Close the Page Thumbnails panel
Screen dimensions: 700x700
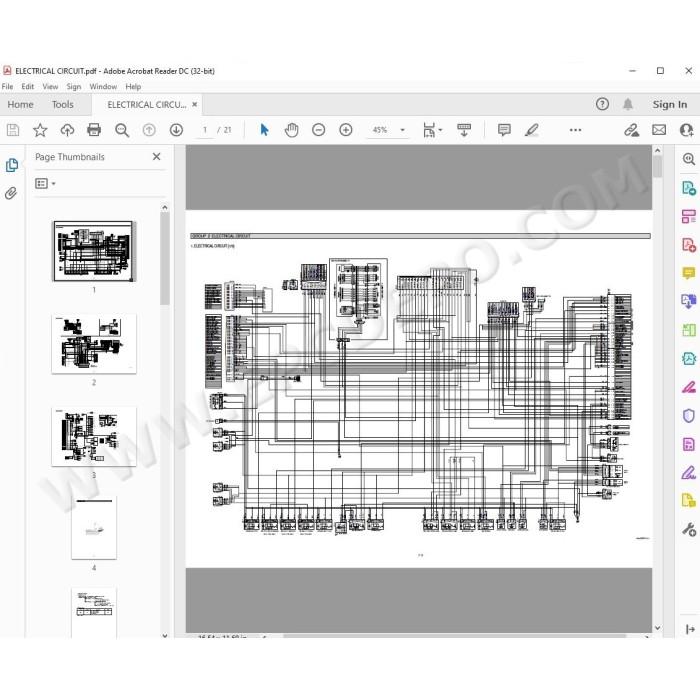point(156,157)
